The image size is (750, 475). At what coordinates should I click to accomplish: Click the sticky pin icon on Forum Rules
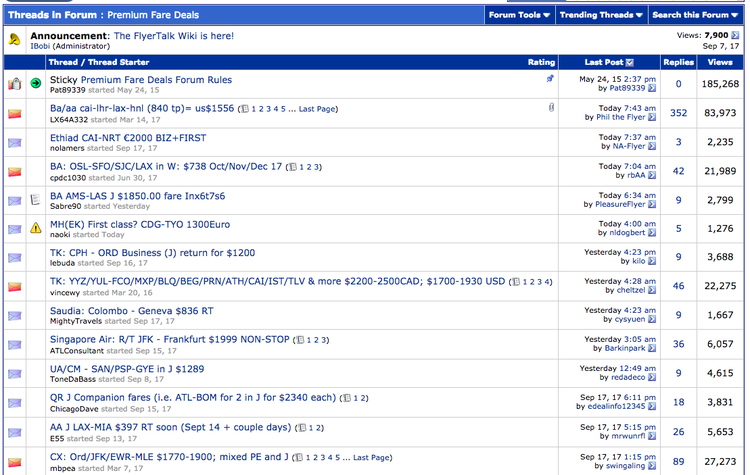click(x=550, y=78)
